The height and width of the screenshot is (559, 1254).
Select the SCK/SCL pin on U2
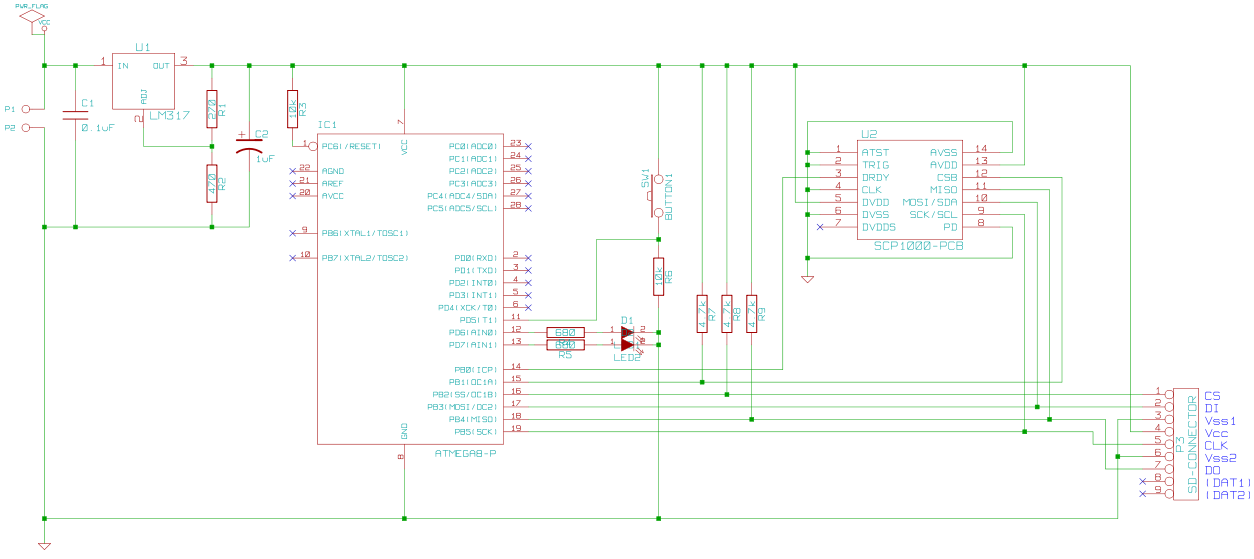[x=933, y=214]
